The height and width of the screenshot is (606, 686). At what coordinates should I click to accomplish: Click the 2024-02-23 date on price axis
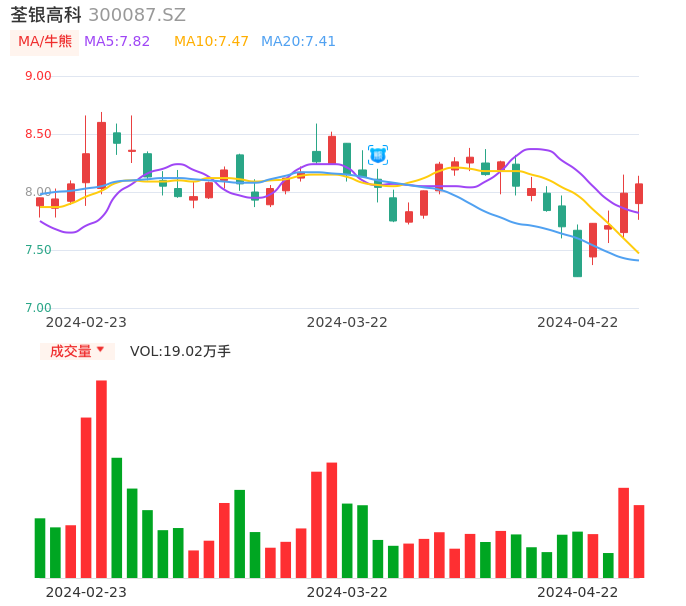point(86,322)
